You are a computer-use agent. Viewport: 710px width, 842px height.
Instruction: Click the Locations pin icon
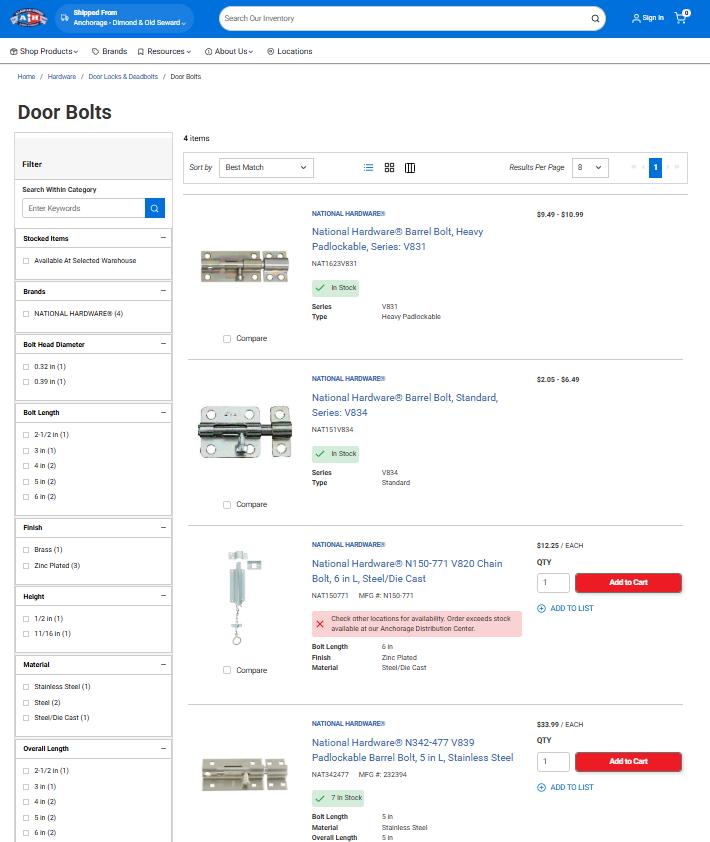tap(271, 52)
